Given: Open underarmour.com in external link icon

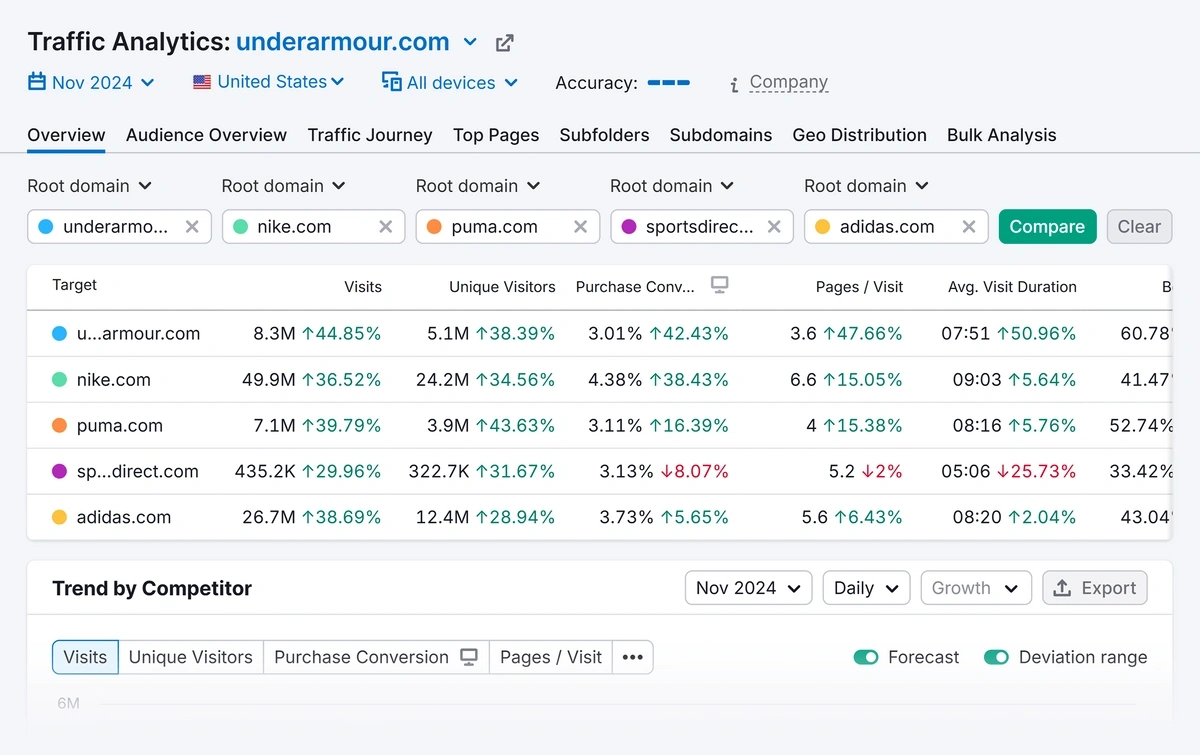Looking at the screenshot, I should pyautogui.click(x=505, y=43).
